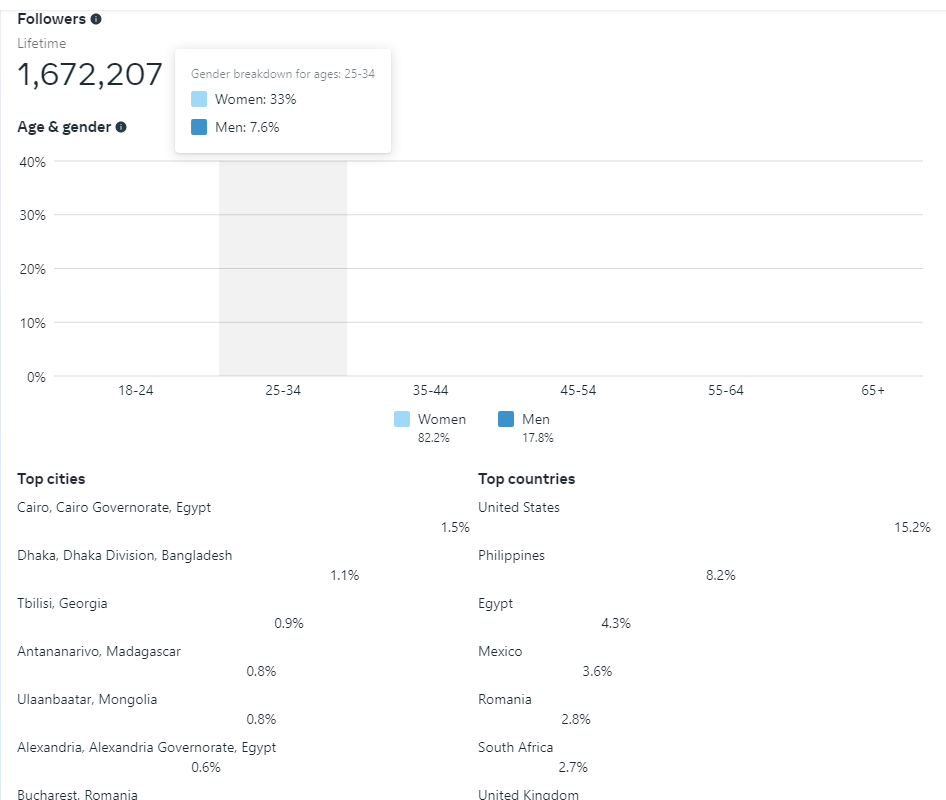Click Ulaanbaatar, Mongolia city row
Viewport: 946px width, 800px height.
(x=243, y=709)
